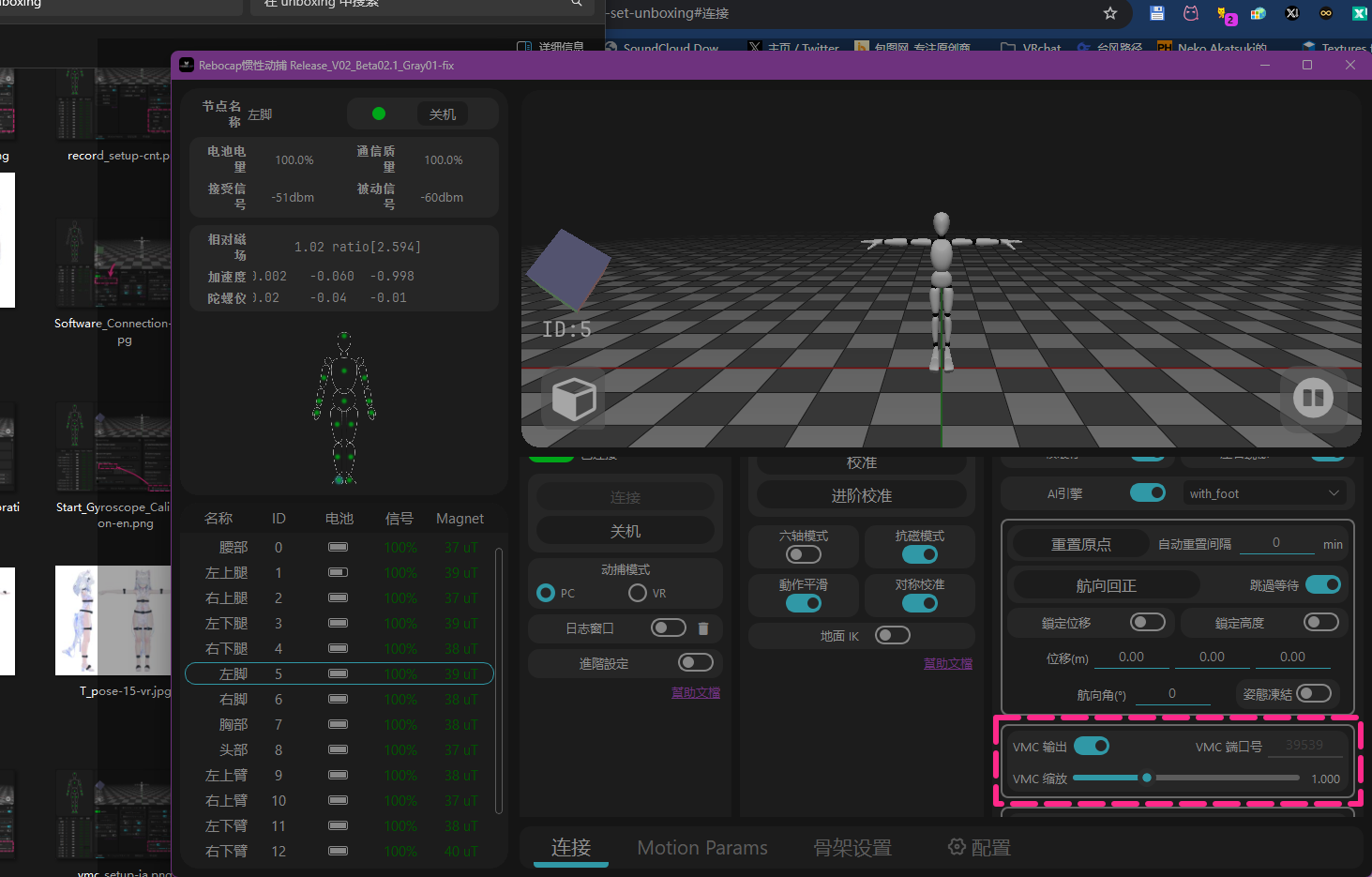
Task: Open the black circular XI browser extension
Action: 1292,13
